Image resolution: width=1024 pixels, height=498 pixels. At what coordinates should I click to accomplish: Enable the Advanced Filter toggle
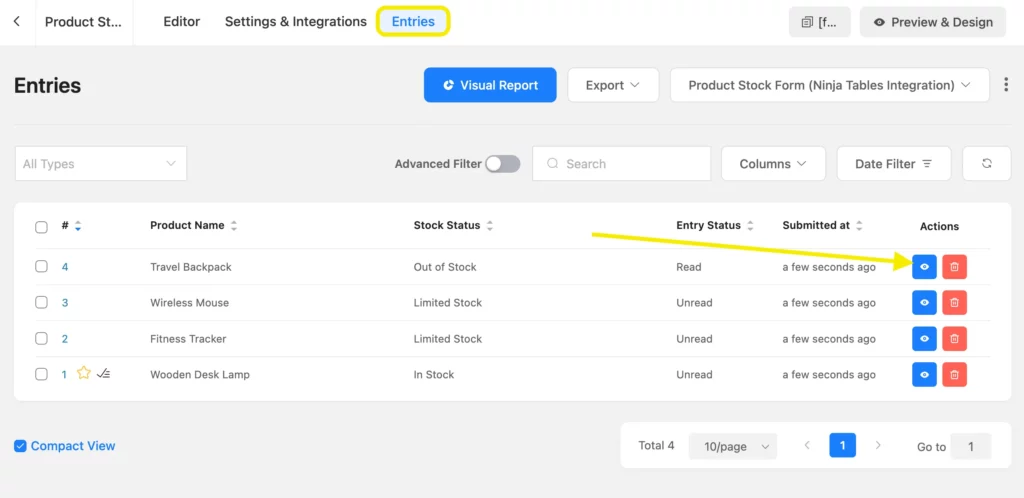502,164
